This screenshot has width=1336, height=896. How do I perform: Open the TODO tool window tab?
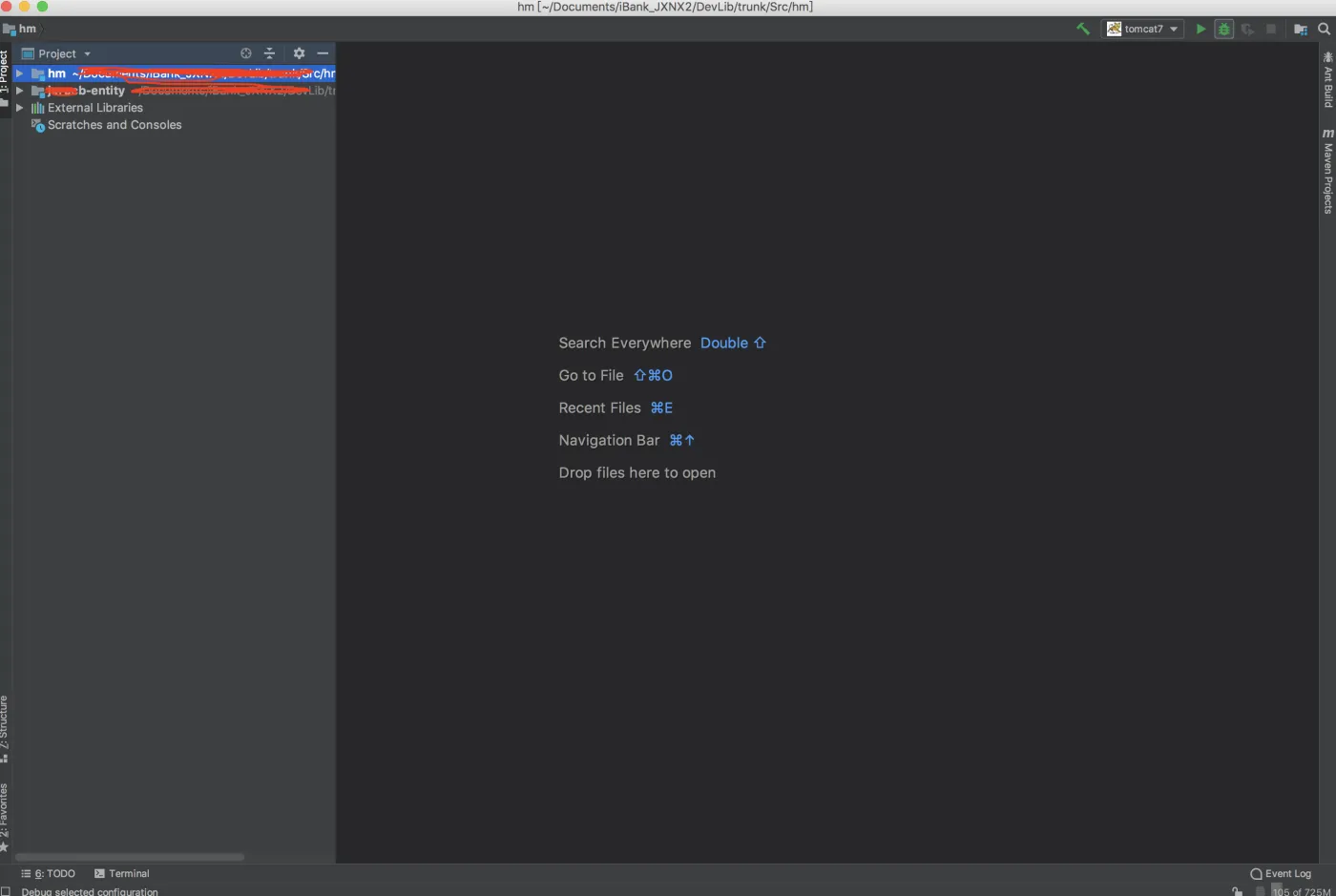tap(49, 873)
